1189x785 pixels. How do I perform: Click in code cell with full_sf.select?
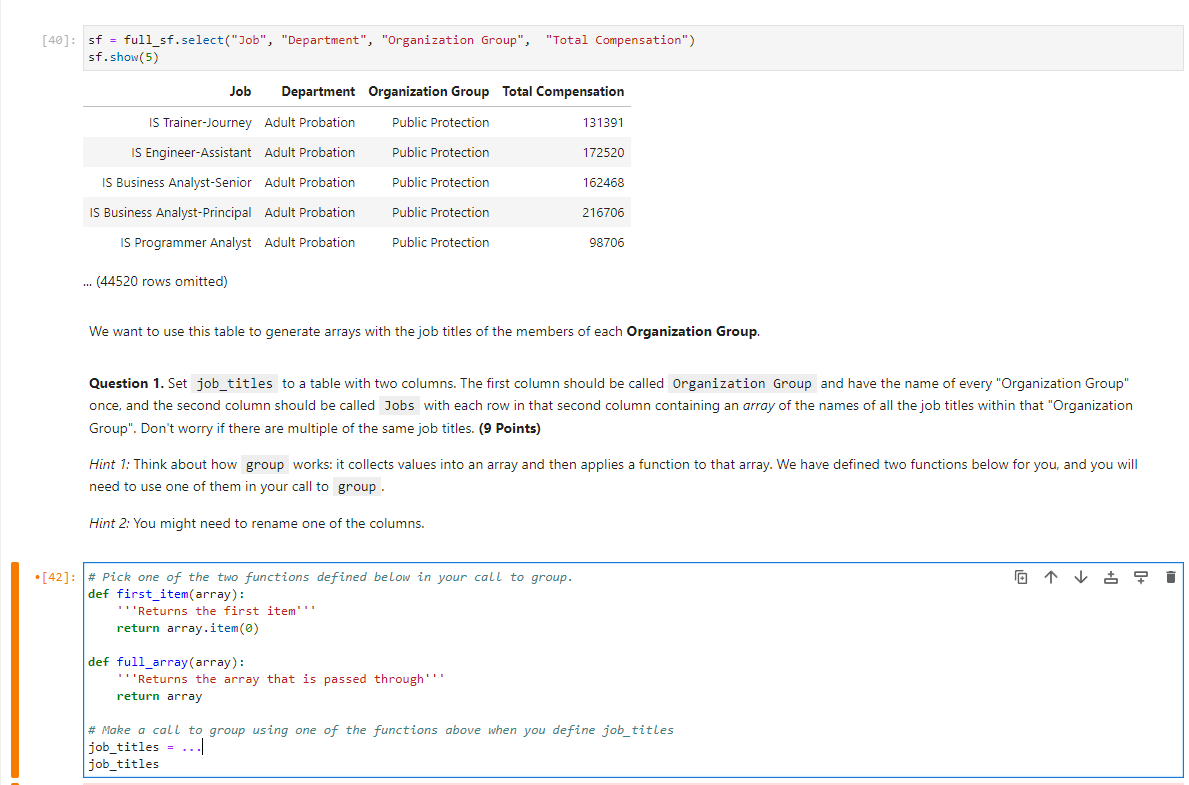click(x=632, y=49)
